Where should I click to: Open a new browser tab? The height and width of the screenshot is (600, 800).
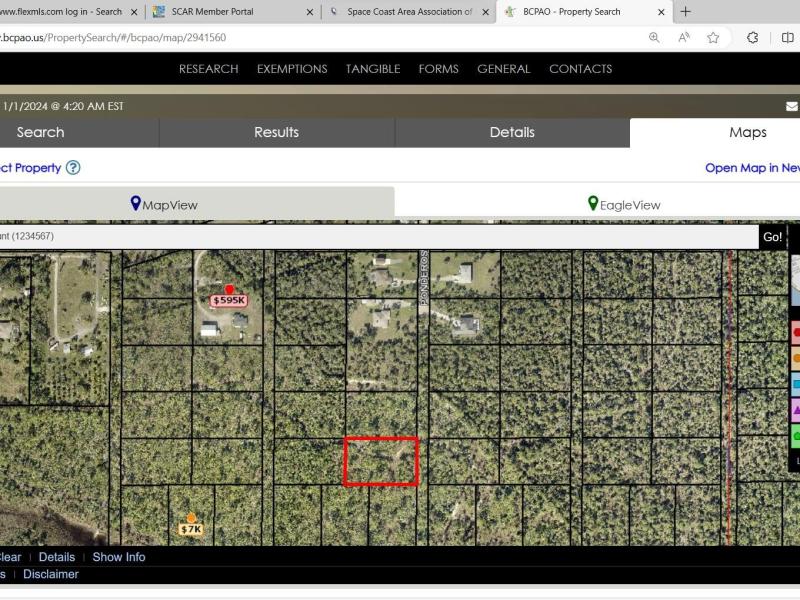click(x=685, y=12)
